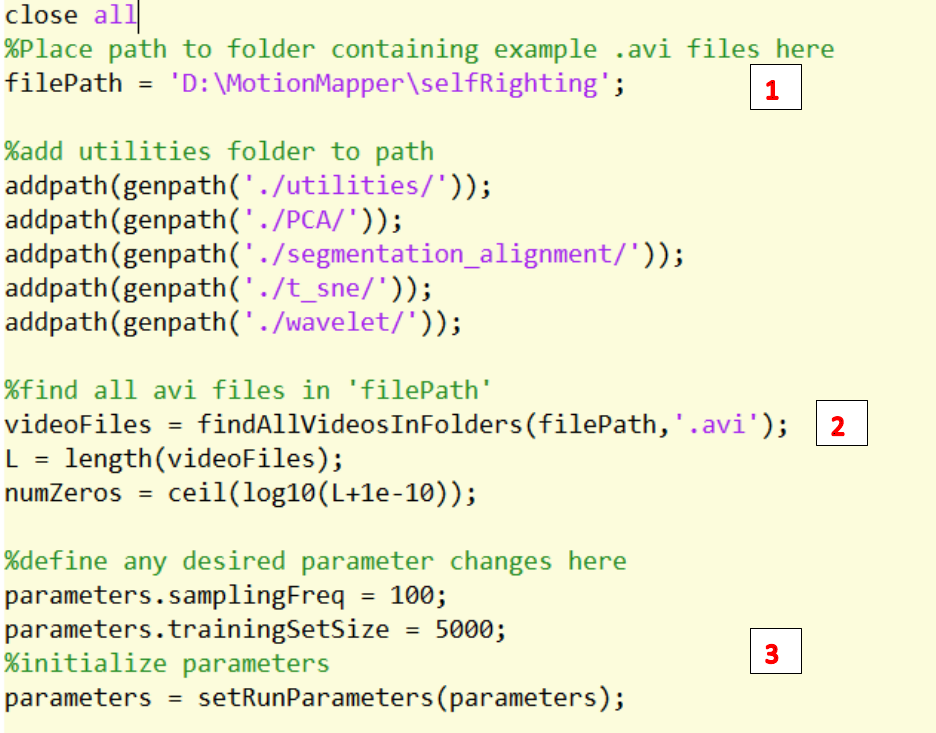
Task: Click the 'parameters.samplingFreq = 100;' line
Action: (x=226, y=595)
